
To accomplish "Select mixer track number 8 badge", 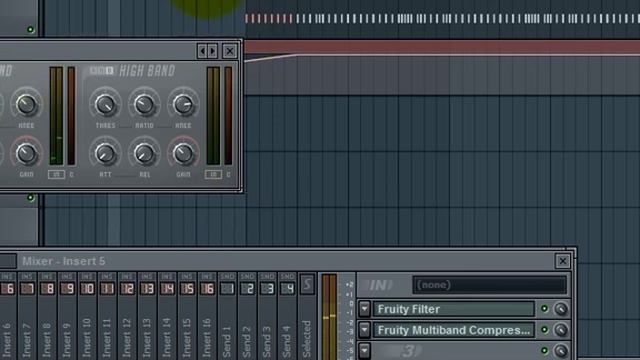I will [x=47, y=289].
